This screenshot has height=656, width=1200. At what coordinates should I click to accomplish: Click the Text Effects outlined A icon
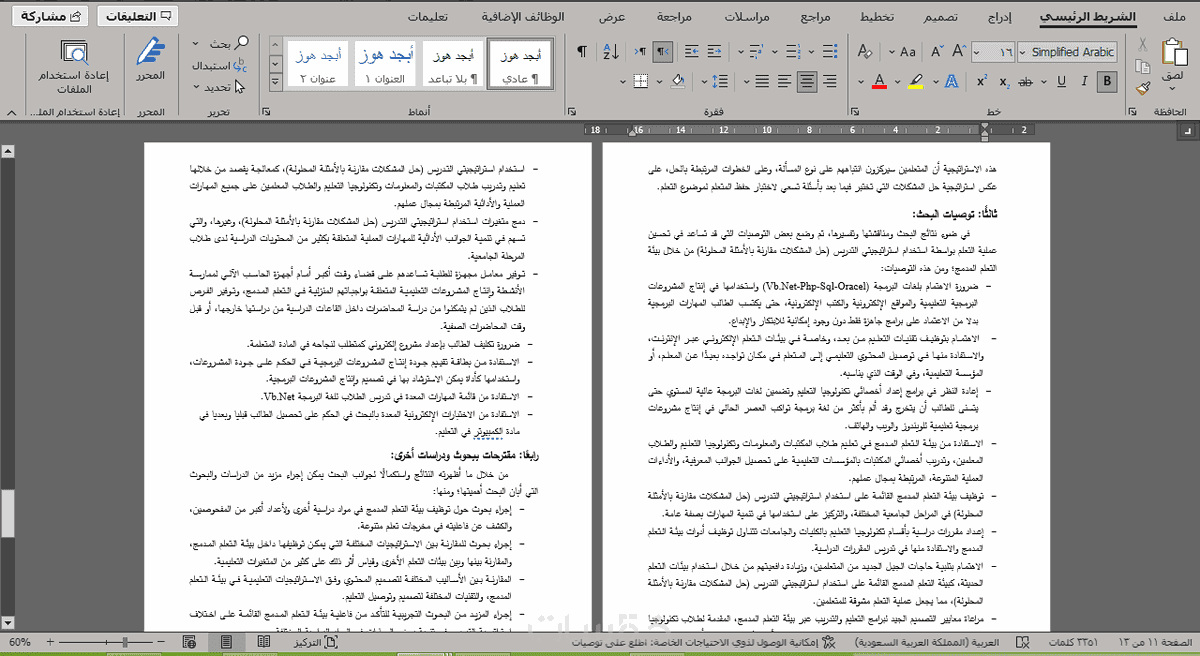pyautogui.click(x=952, y=82)
